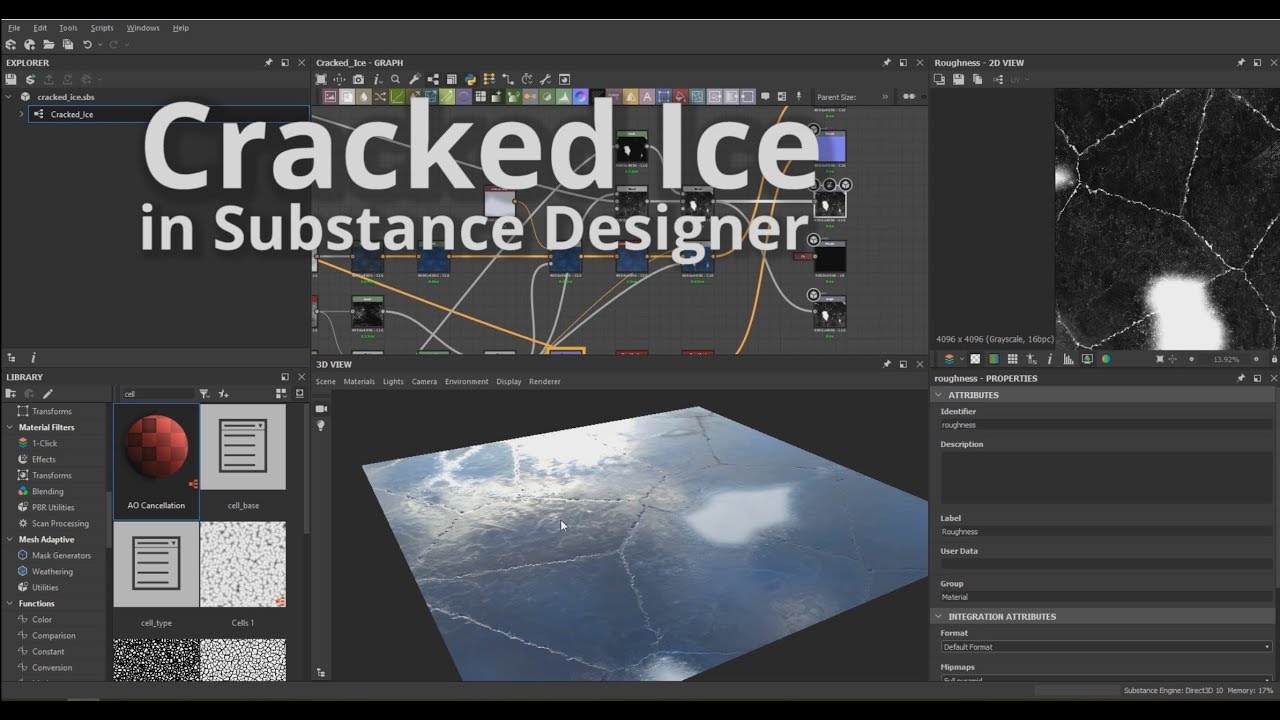Select the Blending library category
The image size is (1280, 720).
[x=47, y=491]
